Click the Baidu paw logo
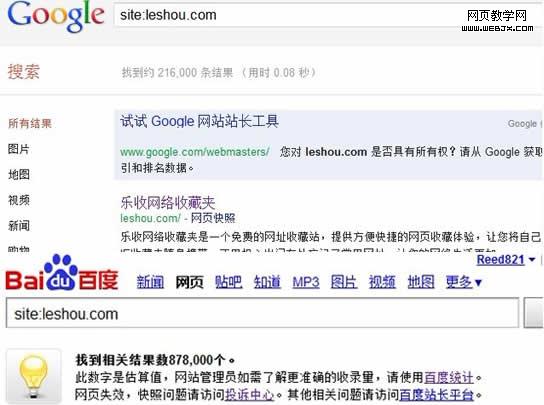 pos(62,273)
